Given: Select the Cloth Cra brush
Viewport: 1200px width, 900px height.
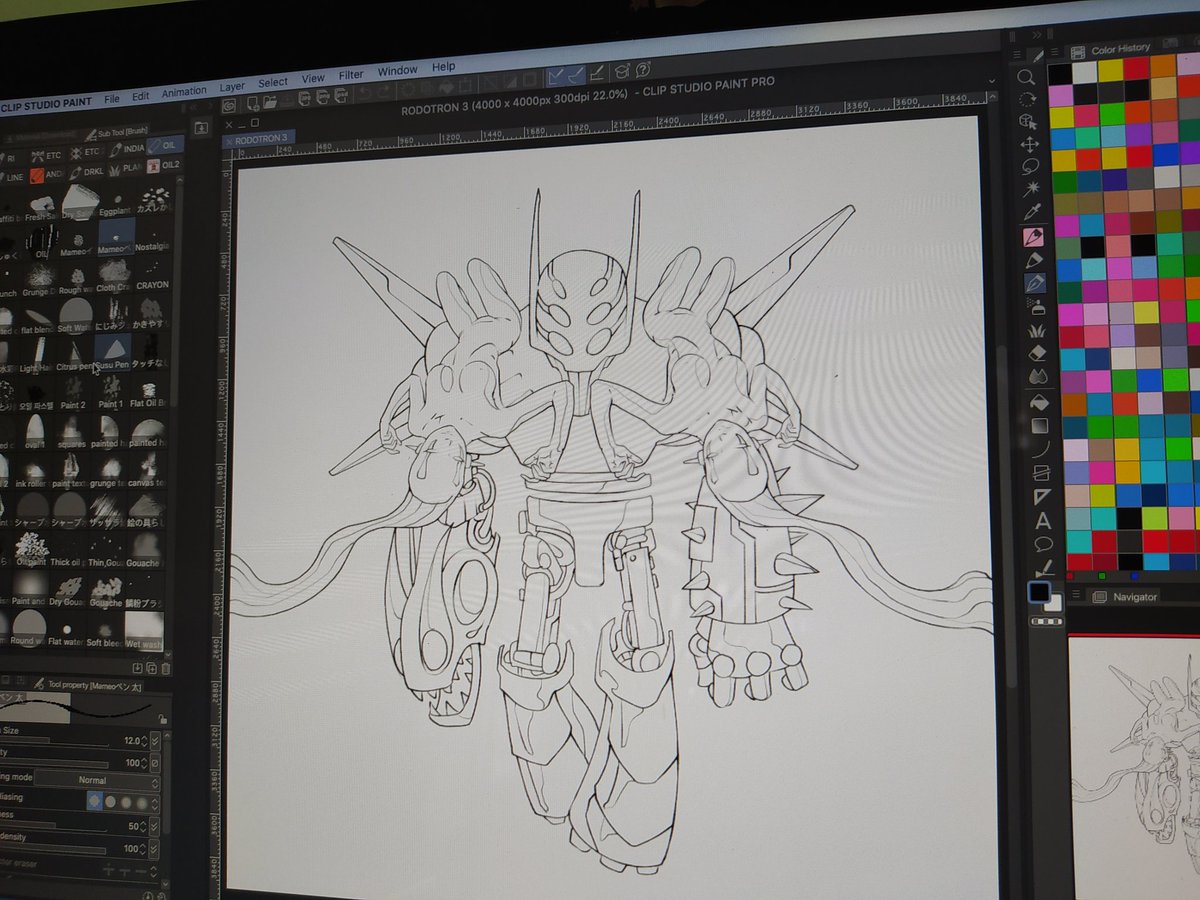Looking at the screenshot, I should (116, 275).
